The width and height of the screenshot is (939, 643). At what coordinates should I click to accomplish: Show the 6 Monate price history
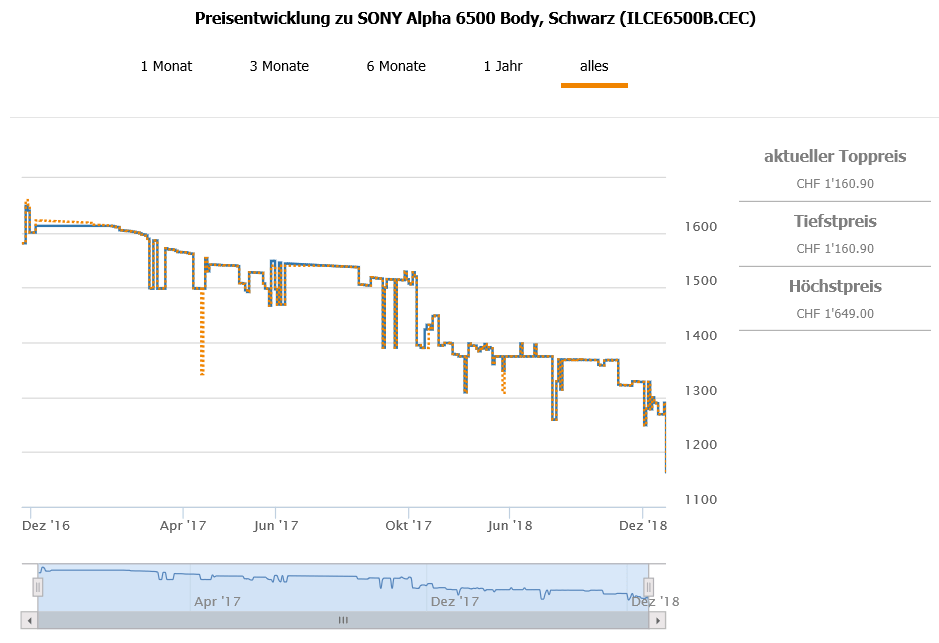tap(396, 66)
